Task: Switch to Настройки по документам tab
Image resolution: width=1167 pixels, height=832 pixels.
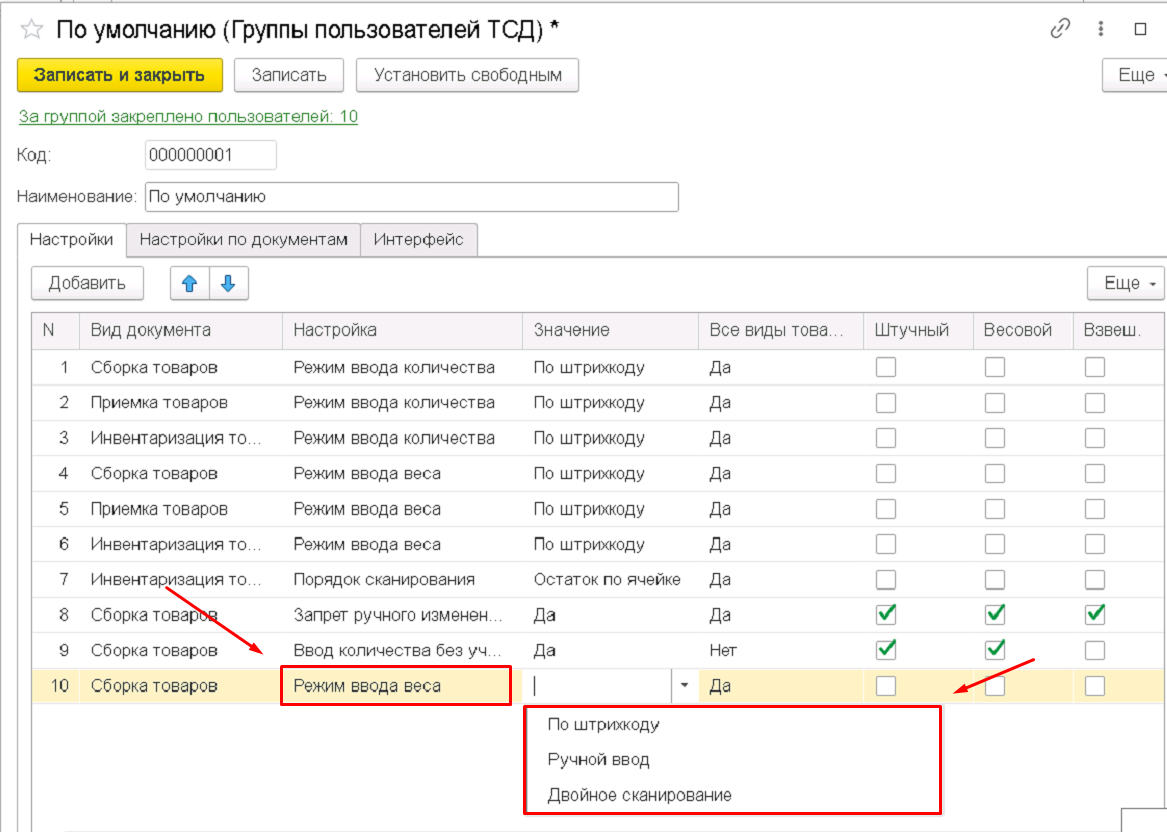Action: point(243,240)
